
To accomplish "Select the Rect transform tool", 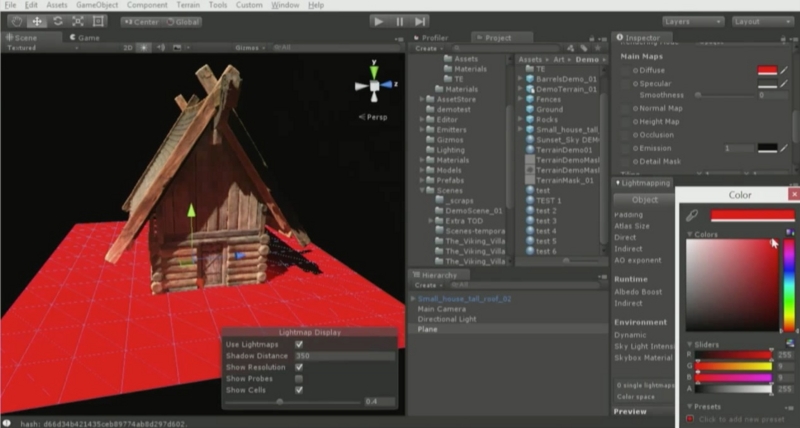I will pos(98,21).
